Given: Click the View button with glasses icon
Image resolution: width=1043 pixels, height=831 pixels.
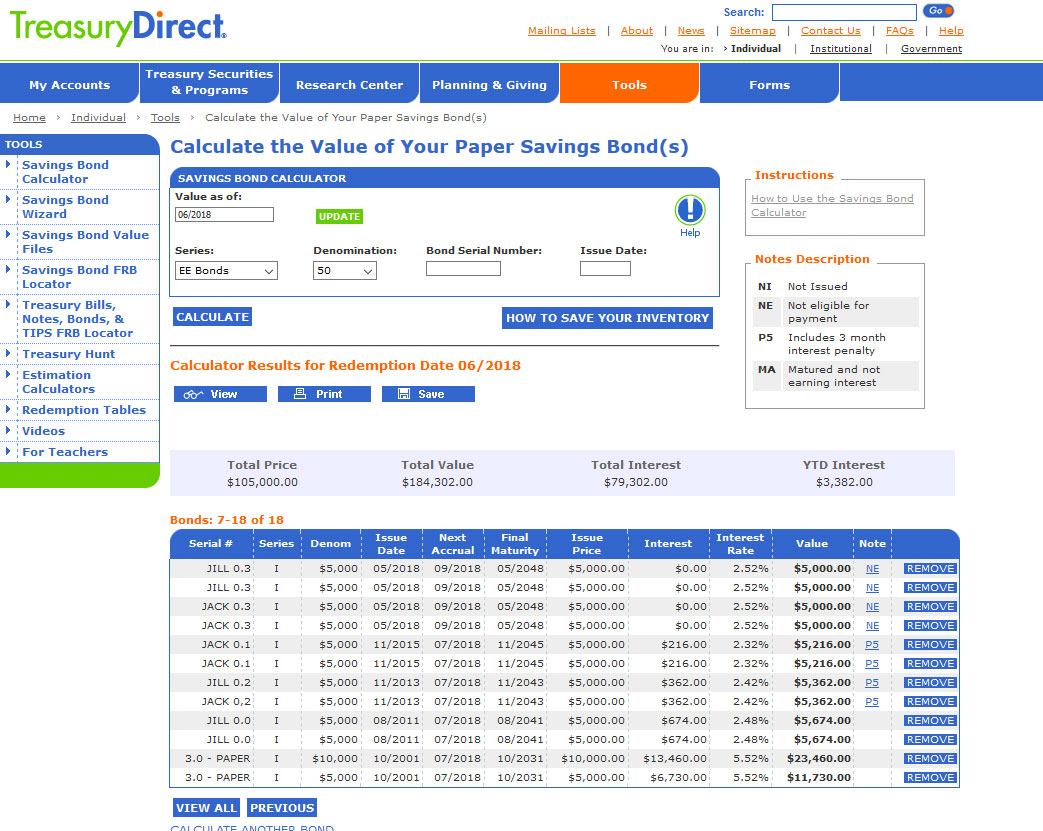Looking at the screenshot, I should click(220, 394).
